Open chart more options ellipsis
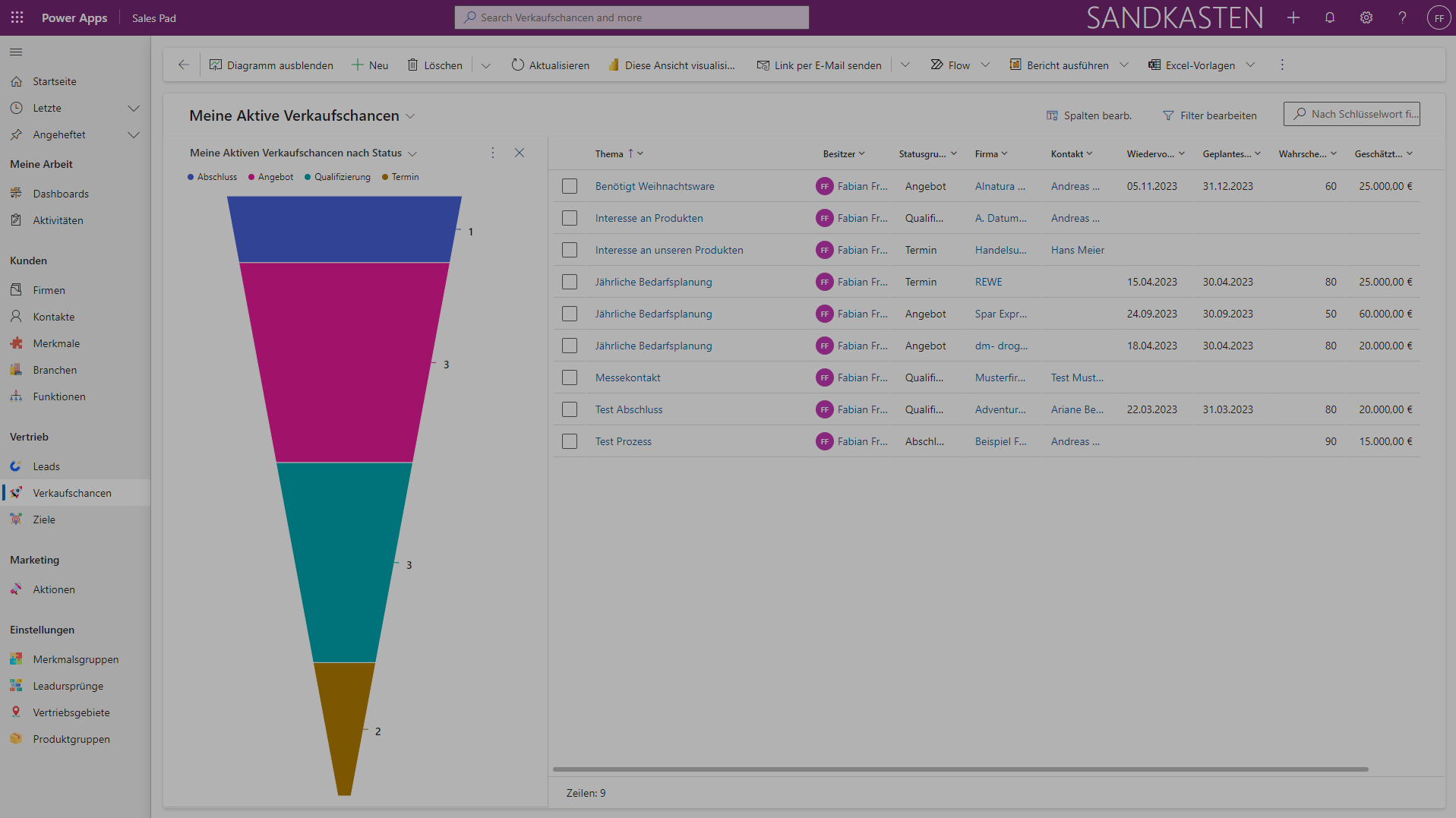This screenshot has height=818, width=1456. tap(493, 153)
